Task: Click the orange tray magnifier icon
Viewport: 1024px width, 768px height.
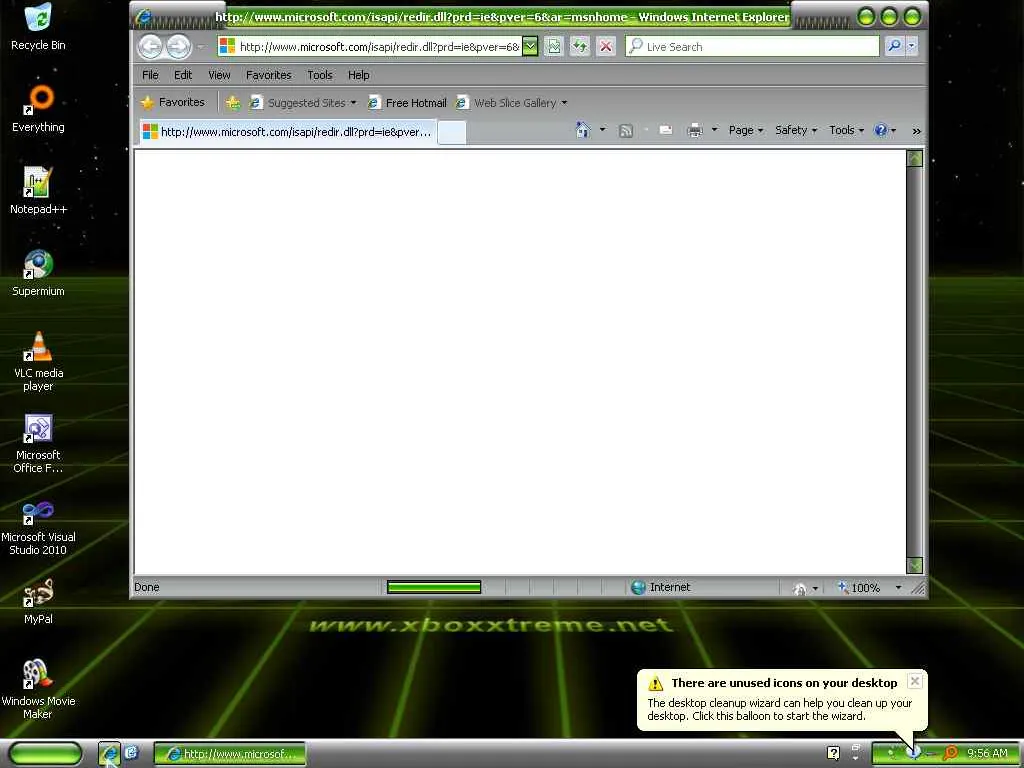Action: (x=951, y=754)
